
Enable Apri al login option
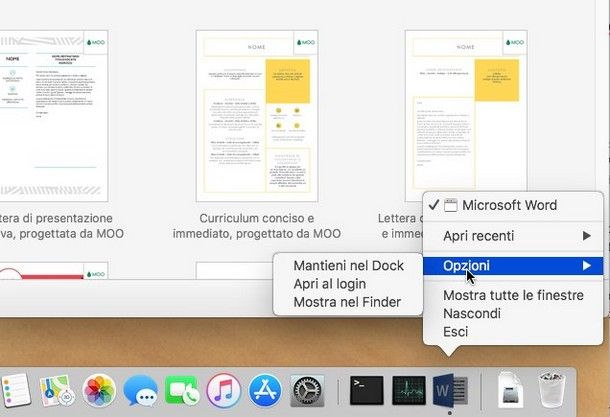click(348, 284)
